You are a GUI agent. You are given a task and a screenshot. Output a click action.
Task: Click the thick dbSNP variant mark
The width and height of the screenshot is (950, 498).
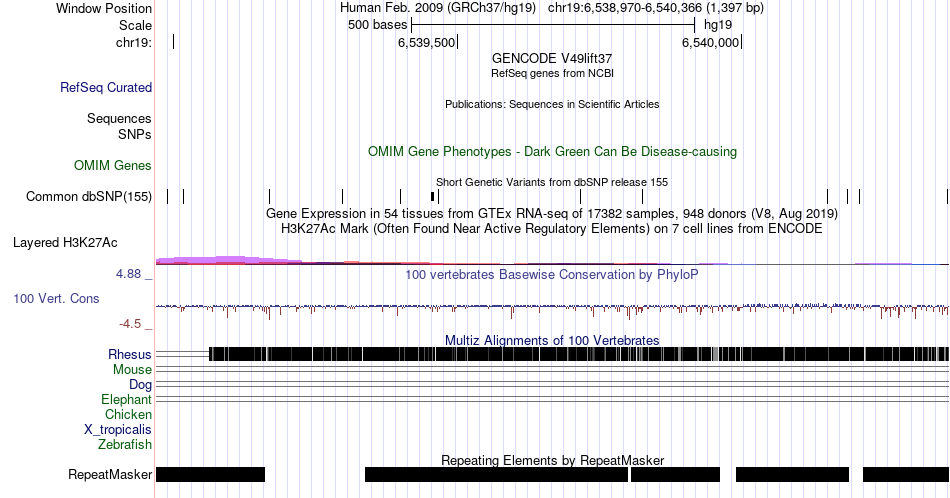click(433, 196)
